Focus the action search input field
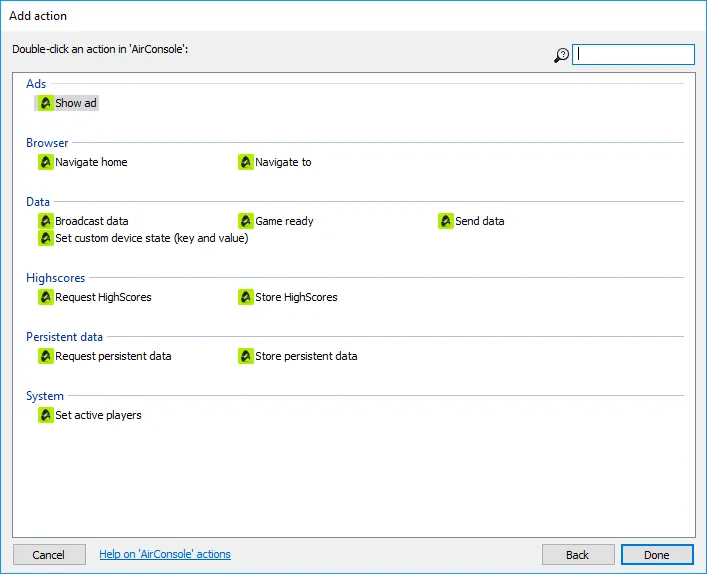The width and height of the screenshot is (707, 574). [633, 54]
